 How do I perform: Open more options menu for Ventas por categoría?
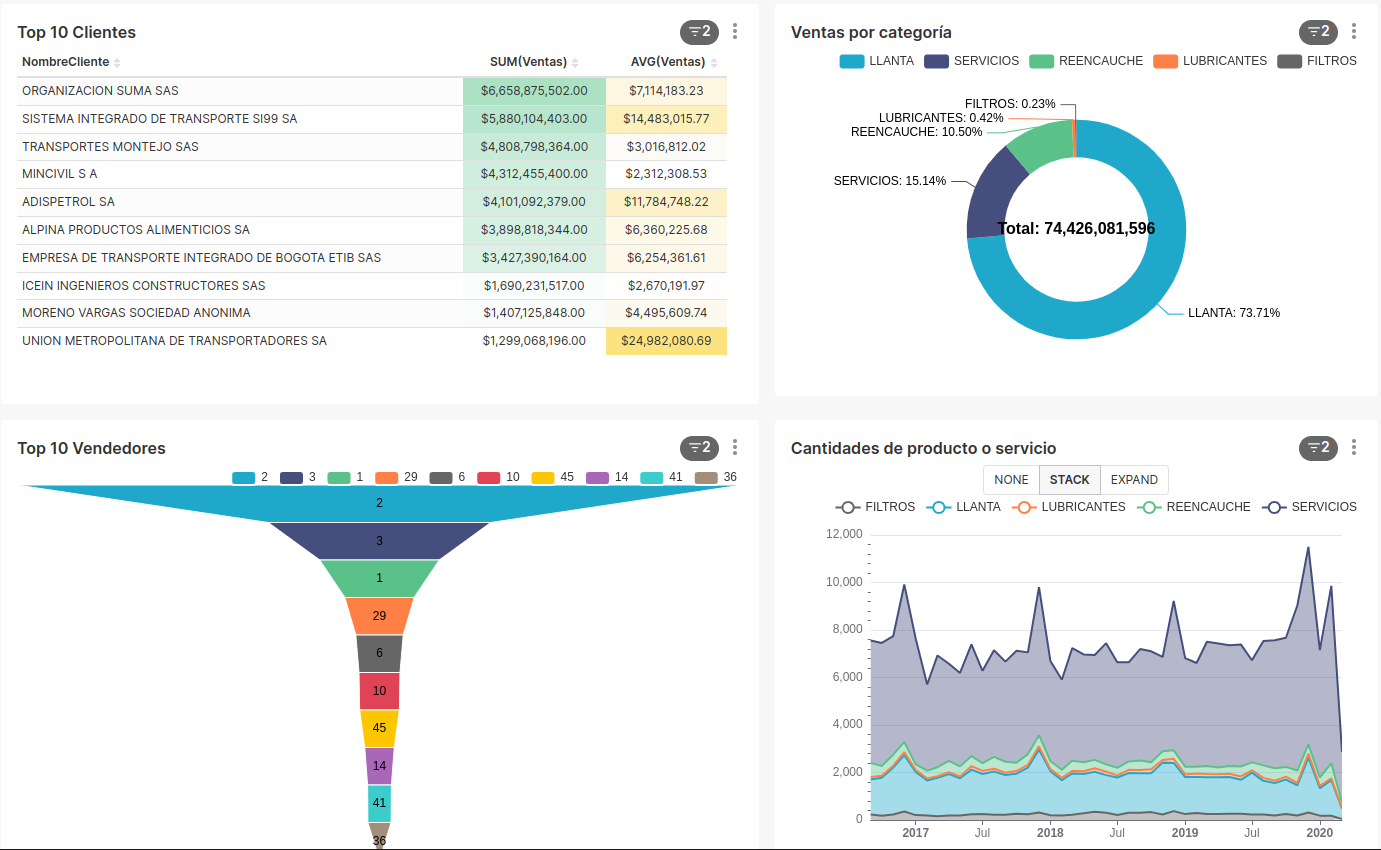click(x=1354, y=32)
